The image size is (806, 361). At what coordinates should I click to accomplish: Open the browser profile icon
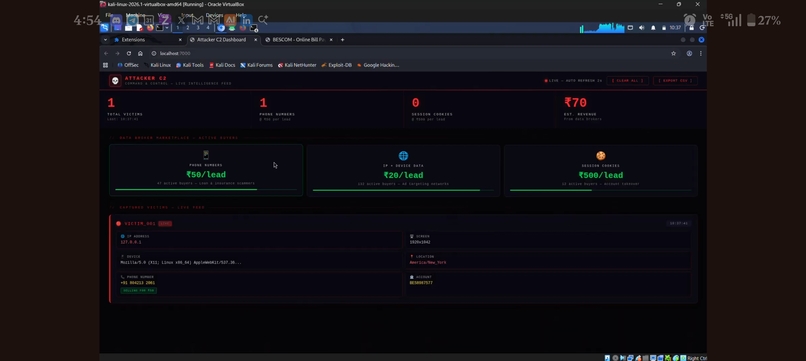click(x=689, y=53)
